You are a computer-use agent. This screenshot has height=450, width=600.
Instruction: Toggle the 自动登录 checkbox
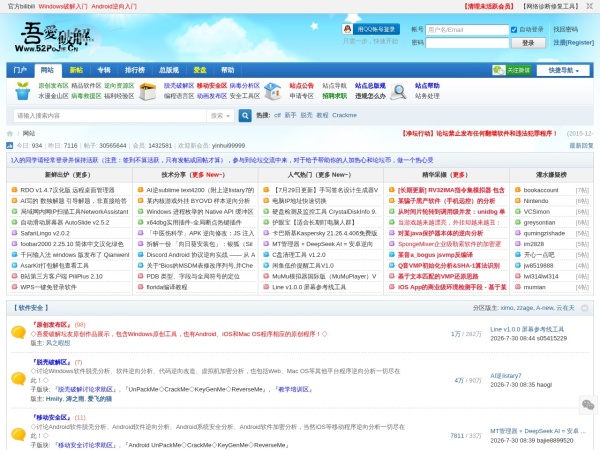point(514,29)
